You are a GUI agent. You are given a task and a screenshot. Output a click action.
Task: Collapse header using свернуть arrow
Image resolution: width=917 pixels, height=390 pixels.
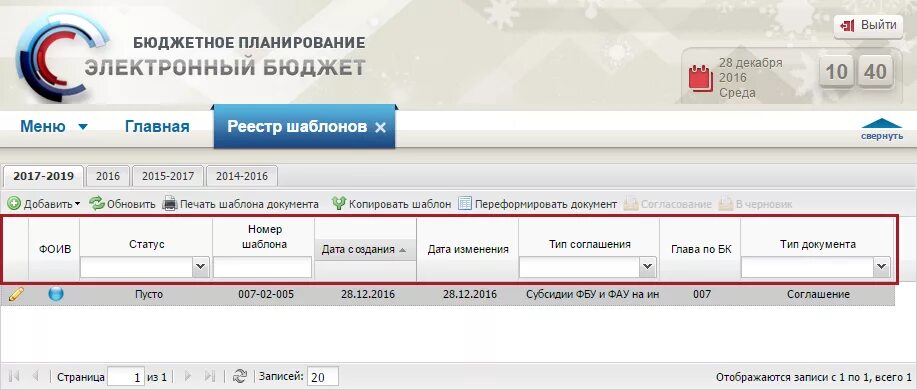point(882,129)
